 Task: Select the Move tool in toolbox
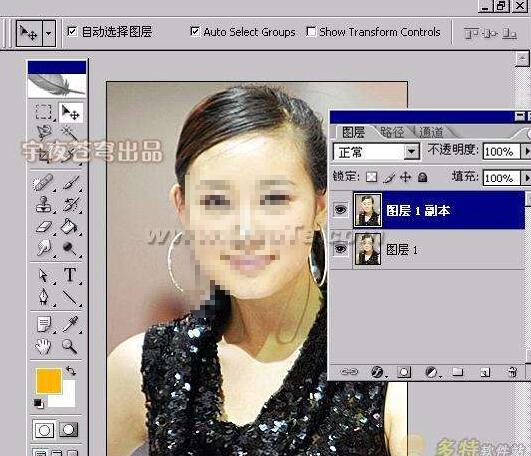(x=70, y=112)
